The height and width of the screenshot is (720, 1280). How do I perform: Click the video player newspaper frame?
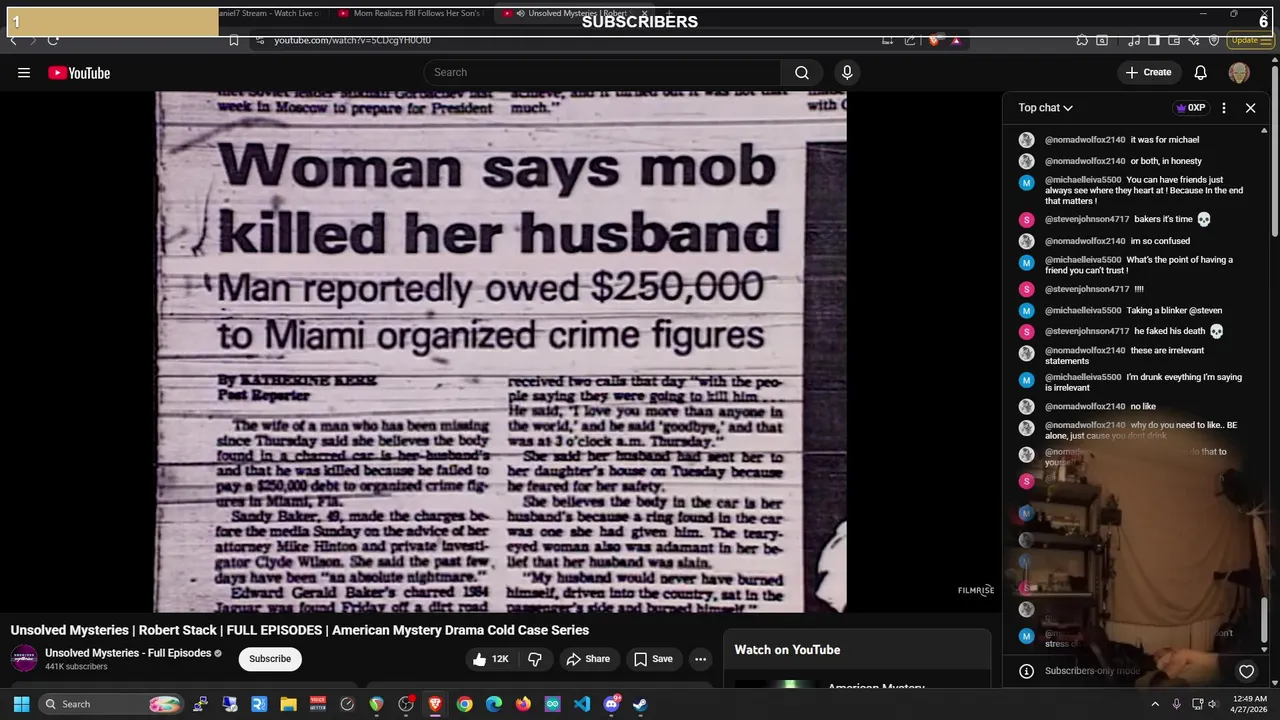tap(500, 351)
